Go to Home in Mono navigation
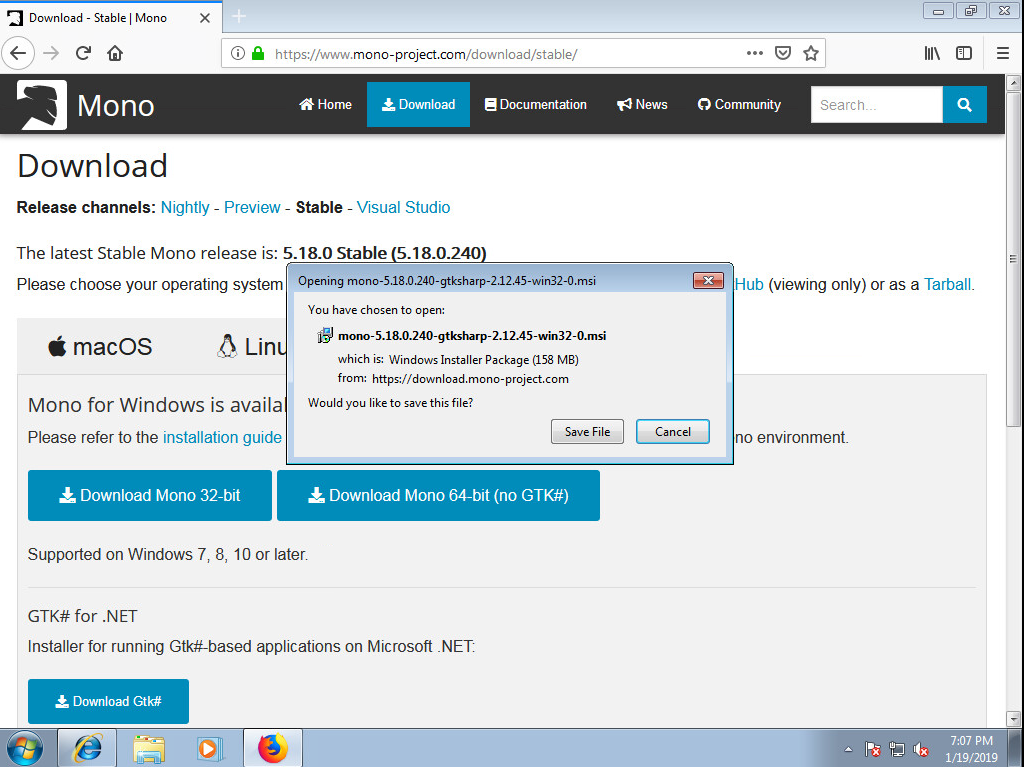The height and width of the screenshot is (767, 1024). point(325,105)
